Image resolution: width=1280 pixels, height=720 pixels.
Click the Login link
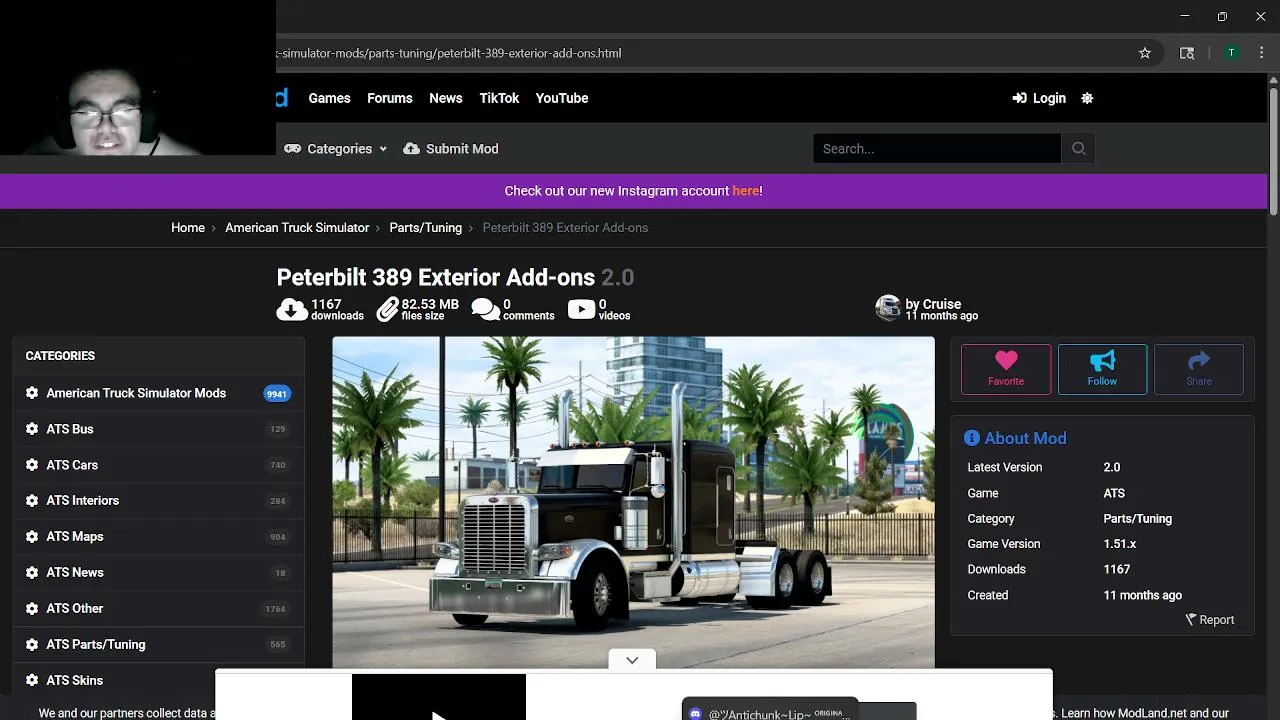click(1039, 98)
